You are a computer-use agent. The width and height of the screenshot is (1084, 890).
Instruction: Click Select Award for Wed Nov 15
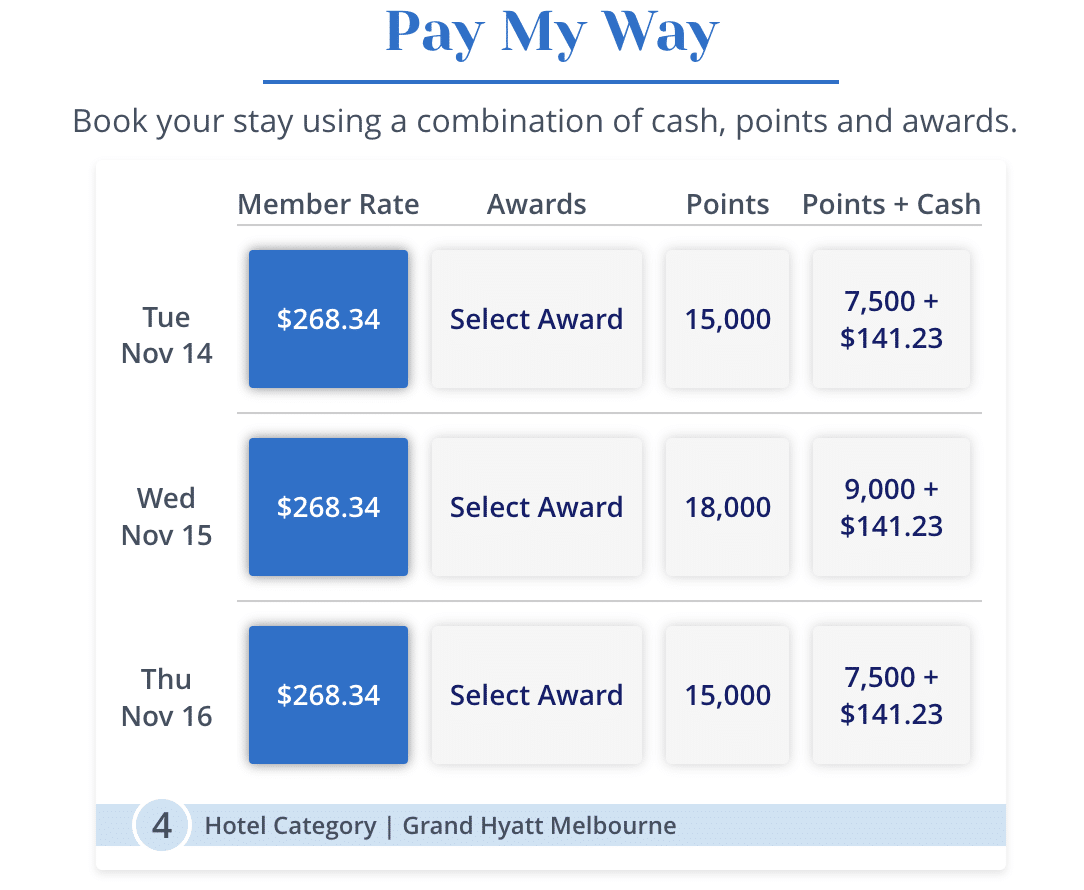[x=536, y=507]
